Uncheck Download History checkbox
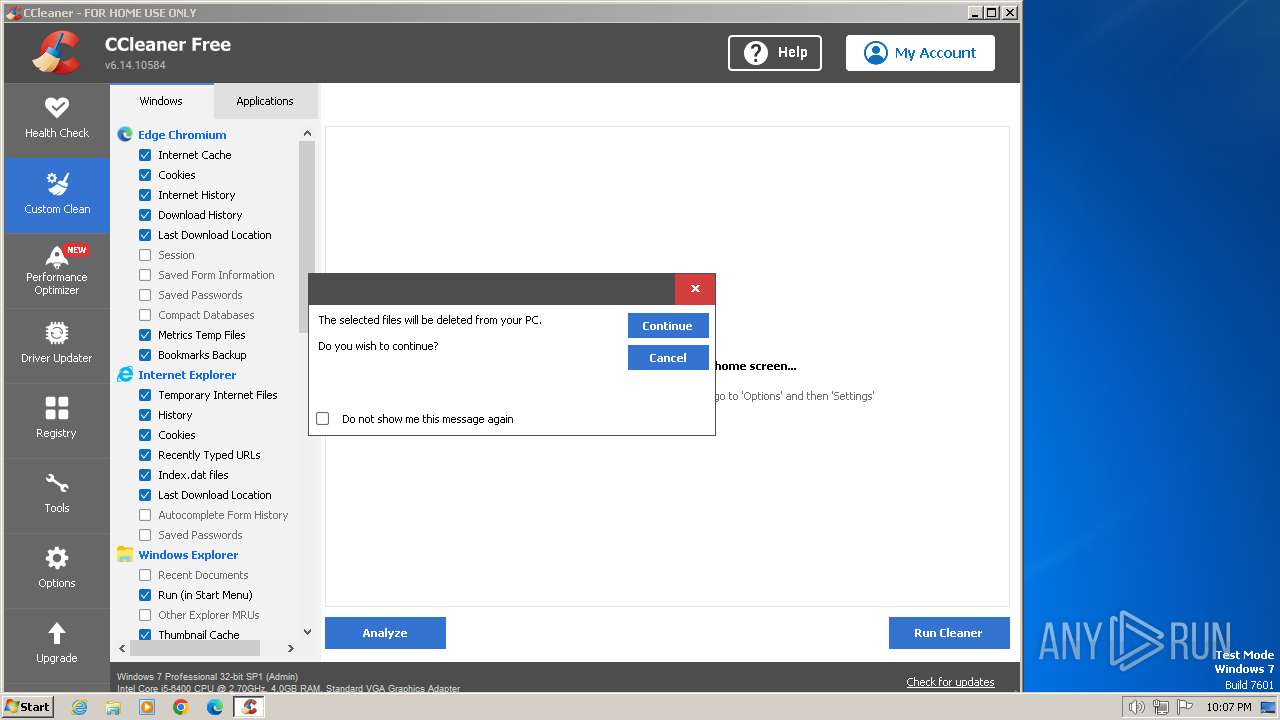This screenshot has height=720, width=1280. (145, 215)
